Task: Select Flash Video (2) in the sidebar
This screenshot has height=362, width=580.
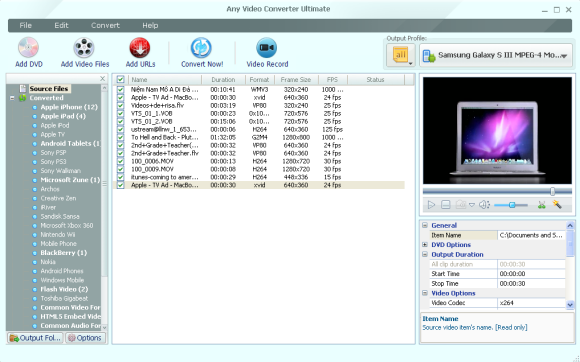Action: (x=64, y=289)
